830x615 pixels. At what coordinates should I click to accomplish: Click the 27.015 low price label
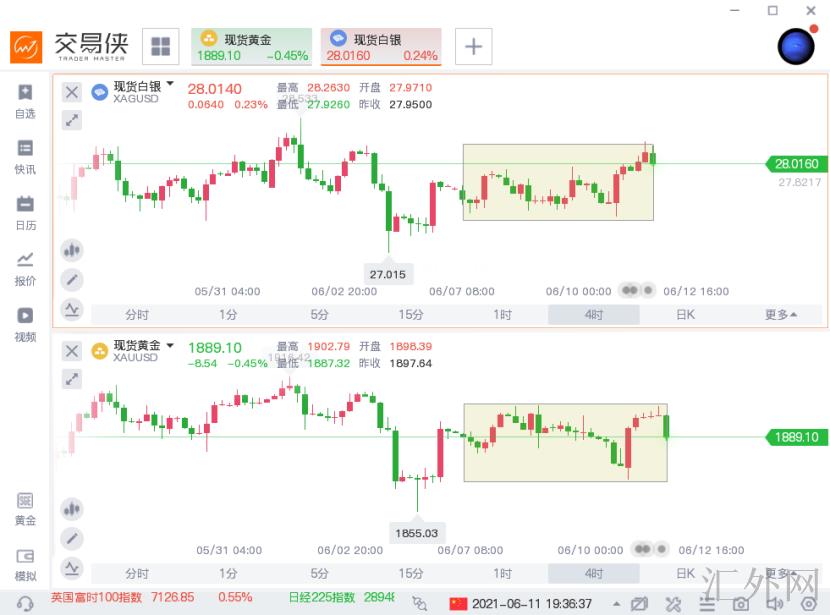[388, 274]
